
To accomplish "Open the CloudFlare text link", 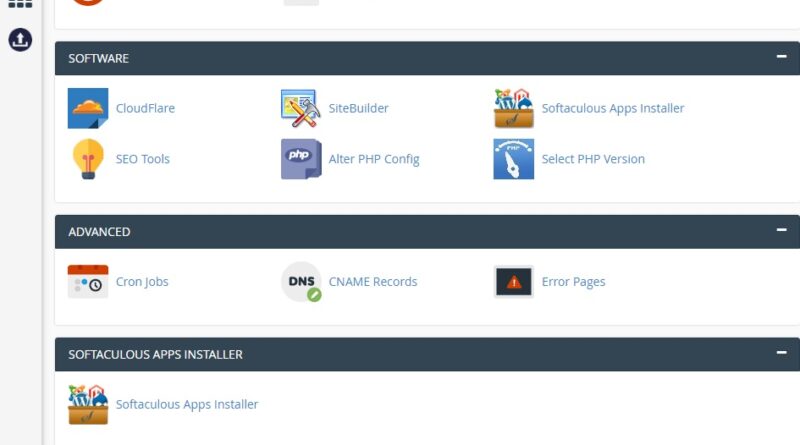I will tap(145, 108).
